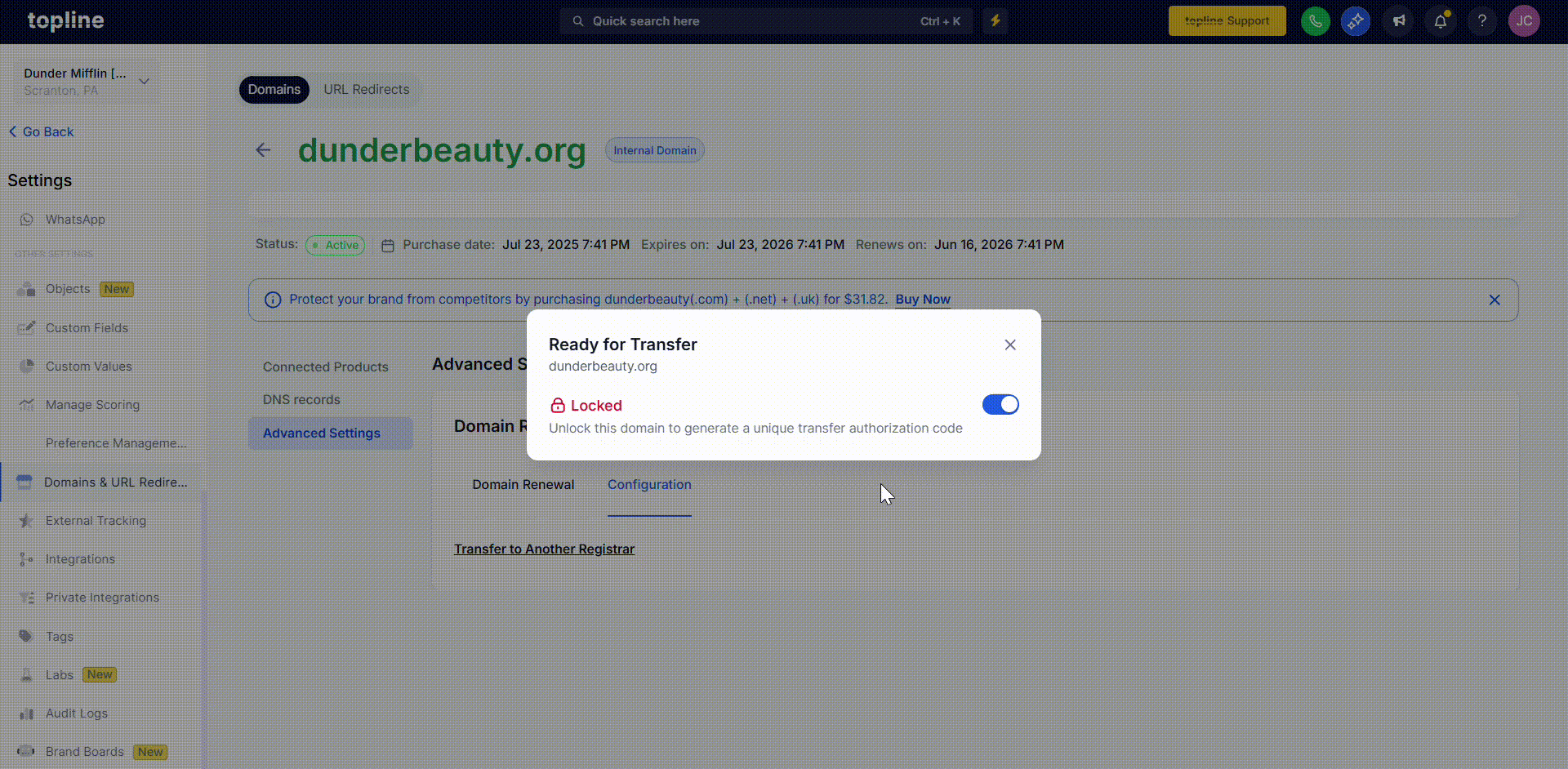Select the Domains tab
1568x769 pixels.
[274, 90]
